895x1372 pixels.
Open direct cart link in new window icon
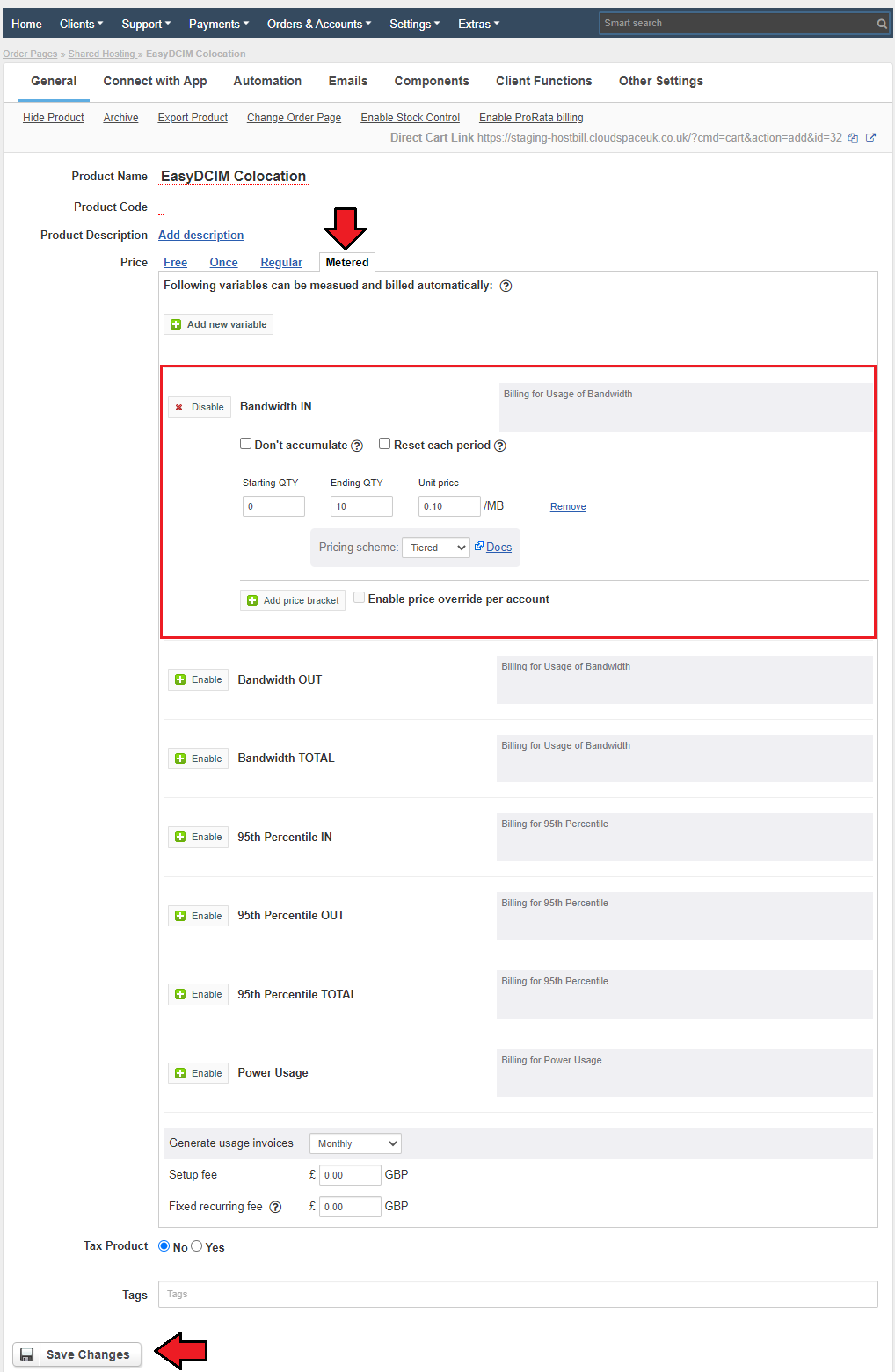[870, 138]
